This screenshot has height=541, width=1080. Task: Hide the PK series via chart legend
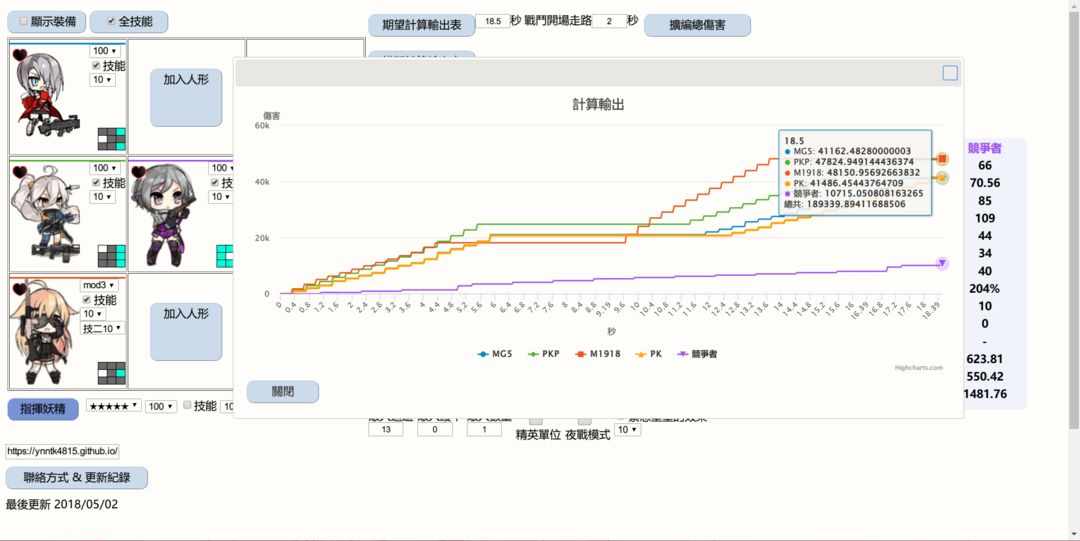tap(648, 354)
